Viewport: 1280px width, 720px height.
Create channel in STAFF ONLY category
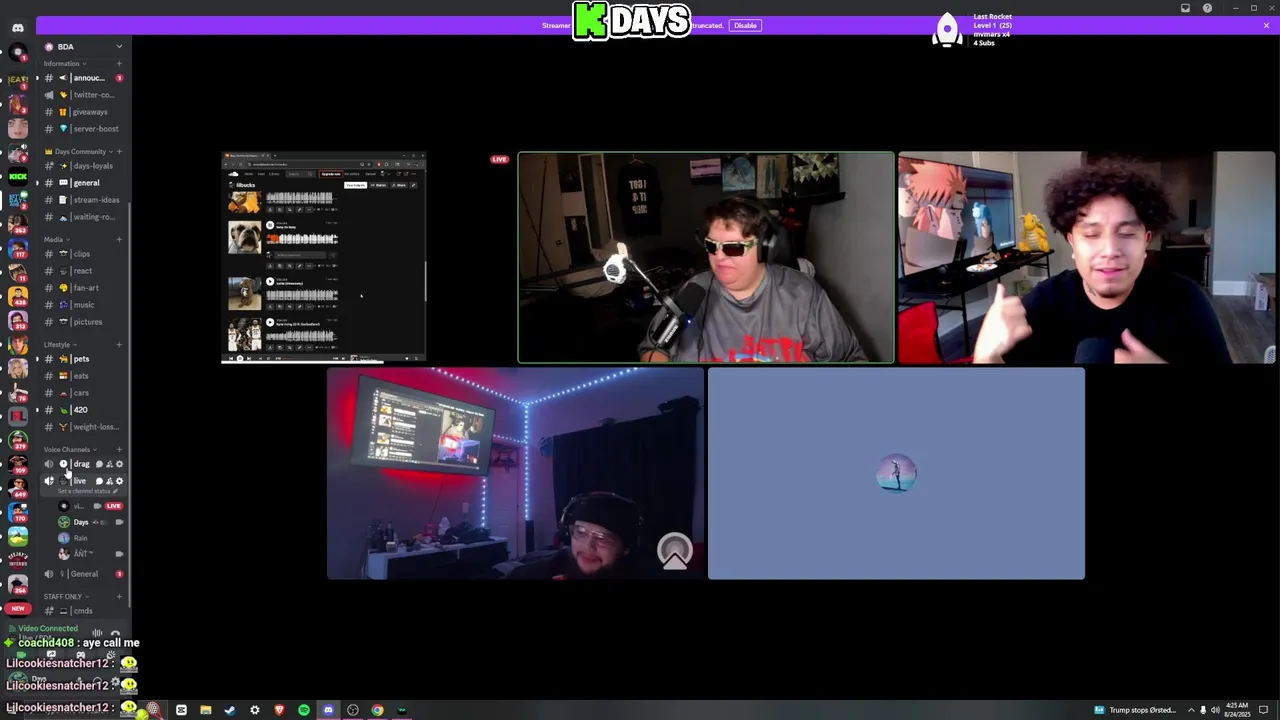[x=119, y=597]
